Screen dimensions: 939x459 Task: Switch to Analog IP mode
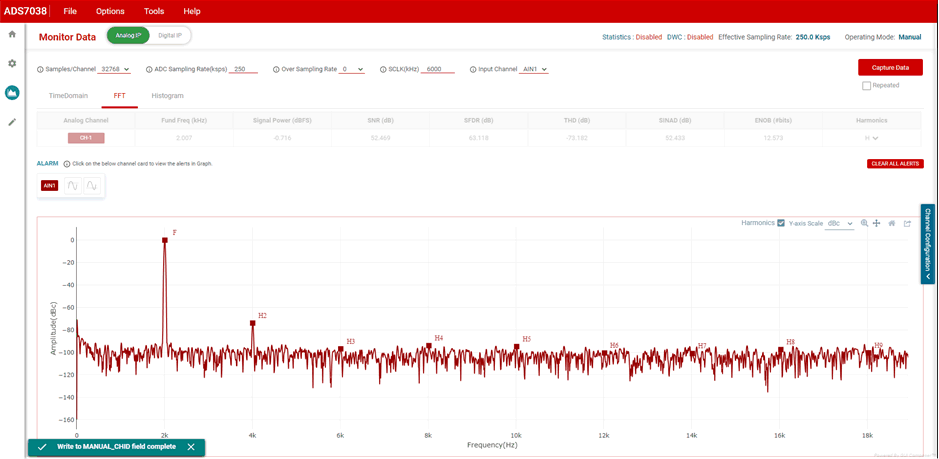coord(128,35)
